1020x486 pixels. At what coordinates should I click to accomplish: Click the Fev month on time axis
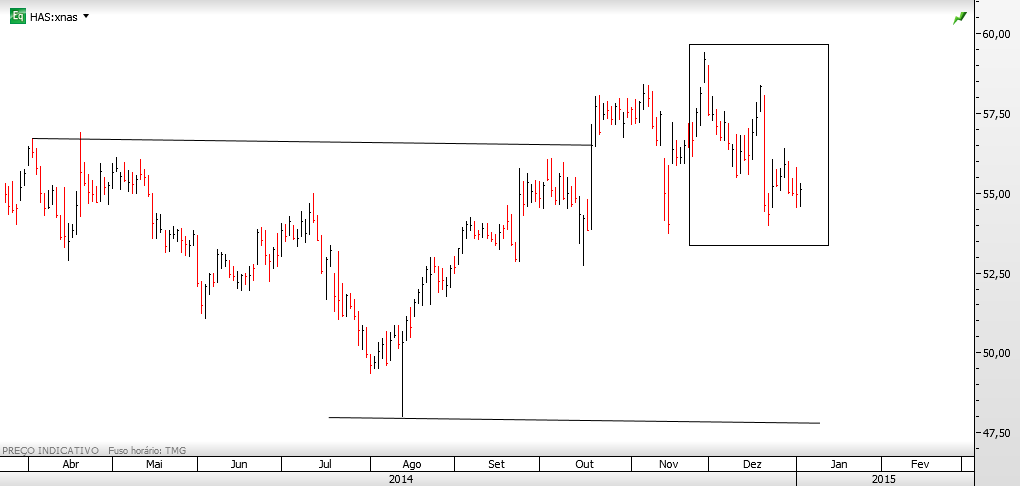(920, 464)
